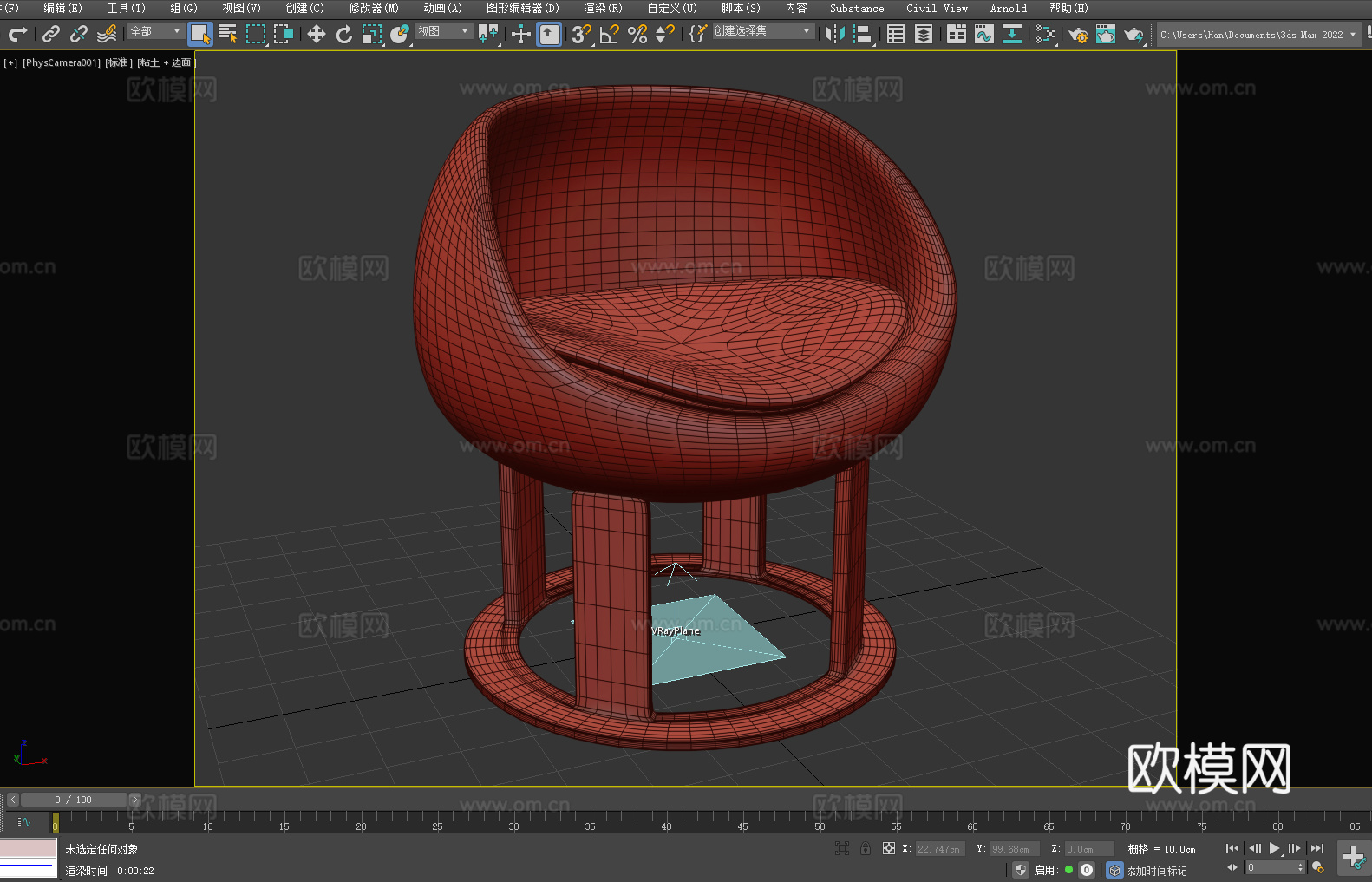Click the 0 / 100 time slider
Viewport: 1372px width, 882px height.
tap(74, 800)
